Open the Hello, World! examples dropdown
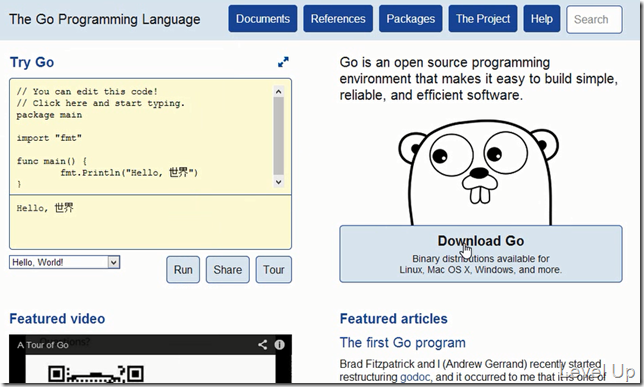 point(64,262)
